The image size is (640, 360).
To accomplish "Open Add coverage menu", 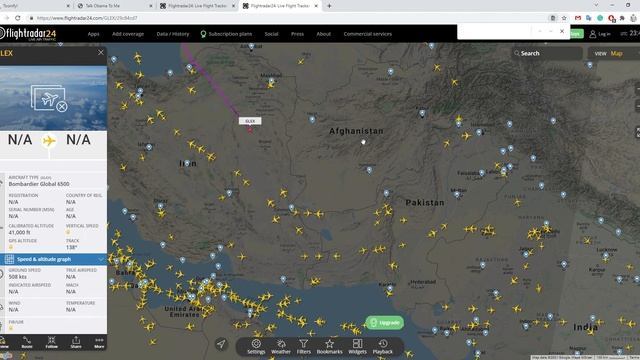I will [x=128, y=34].
